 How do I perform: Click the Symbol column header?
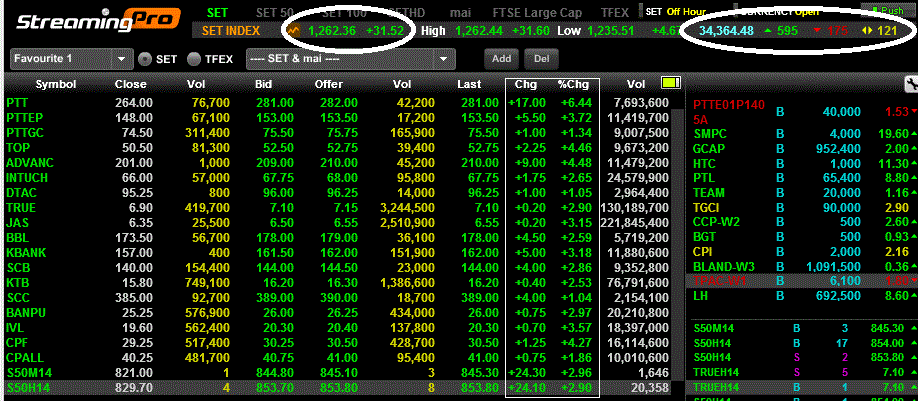pyautogui.click(x=56, y=84)
